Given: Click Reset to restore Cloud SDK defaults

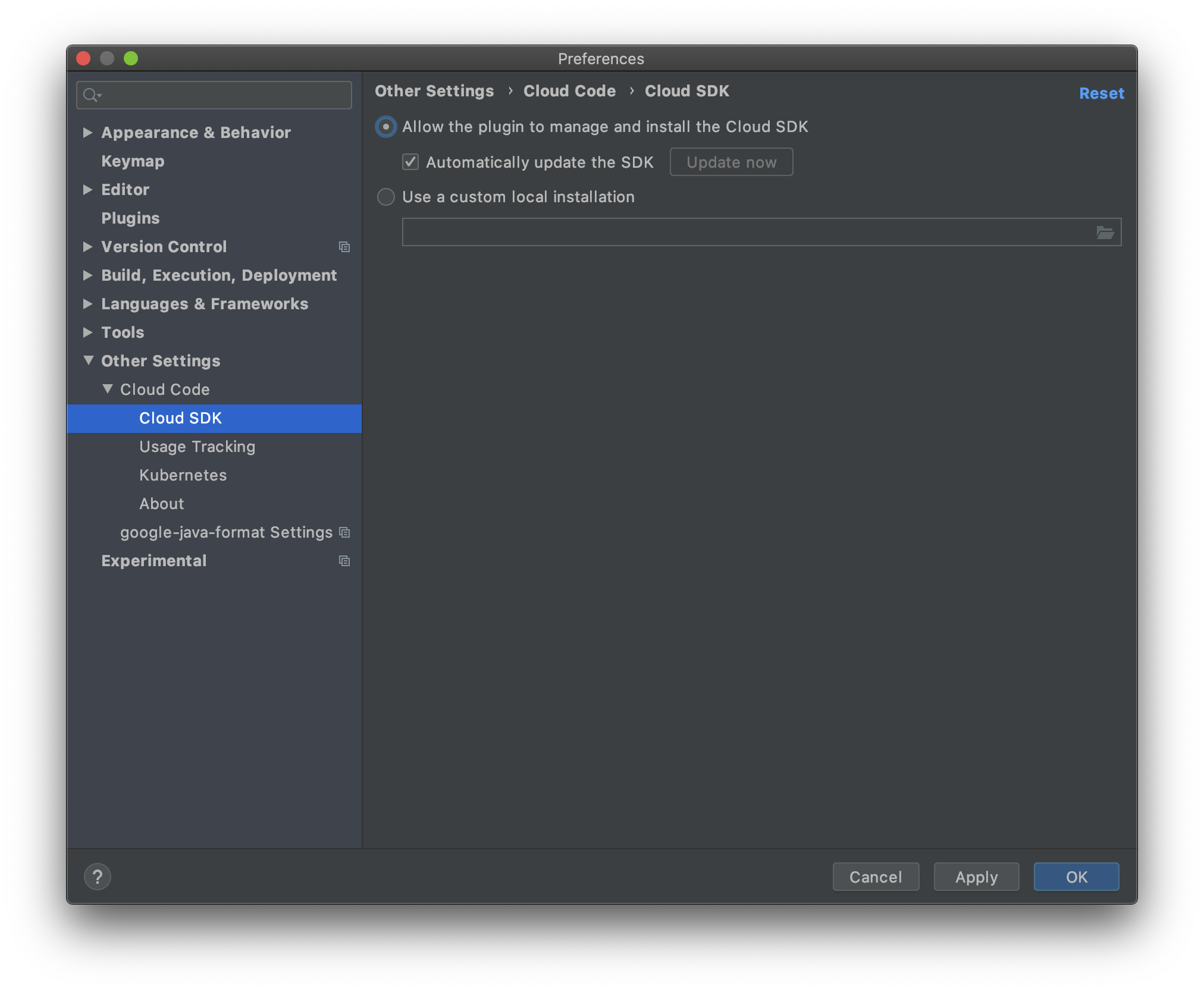Looking at the screenshot, I should [x=1101, y=93].
